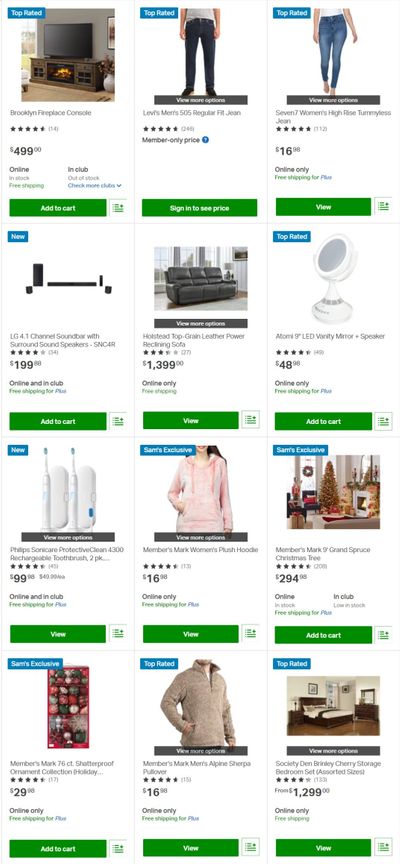Screen dimensions: 400x864
Task: Add Atomi Vanity Mirror to list icon
Action: click(383, 421)
